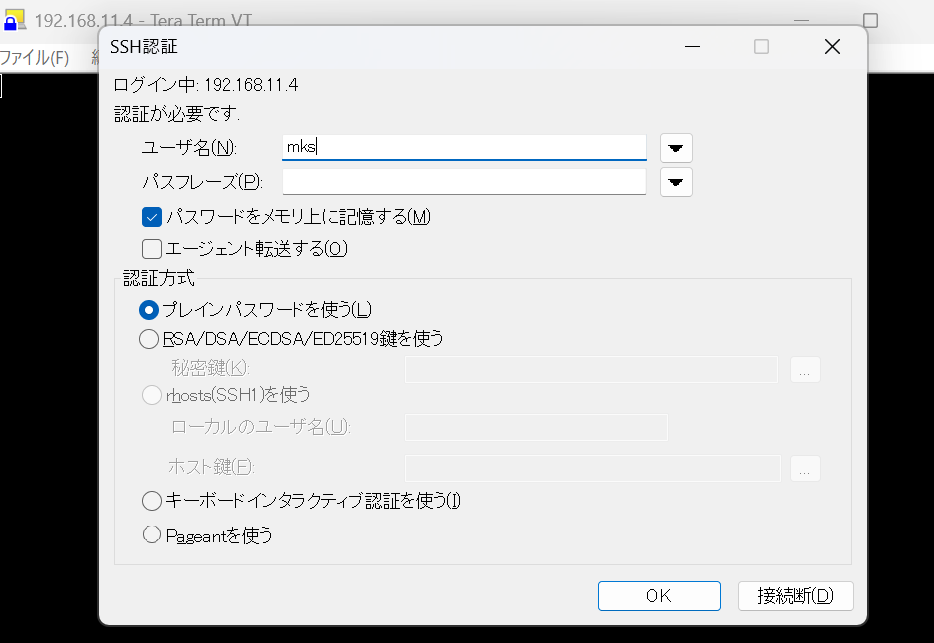Uncheck パスワードをメモリ上に記憶する checkbox
Screen dimensions: 934x643
[152, 216]
